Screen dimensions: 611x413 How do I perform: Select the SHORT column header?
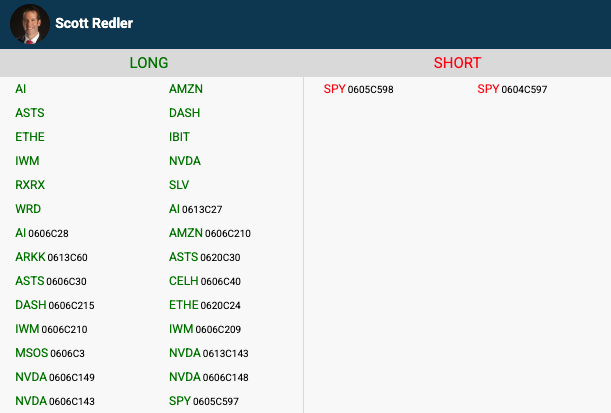[x=457, y=63]
